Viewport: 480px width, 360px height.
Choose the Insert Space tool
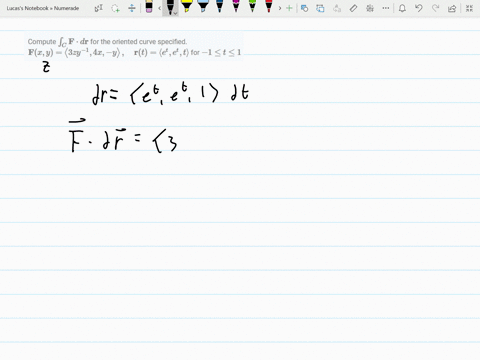pos(132,8)
